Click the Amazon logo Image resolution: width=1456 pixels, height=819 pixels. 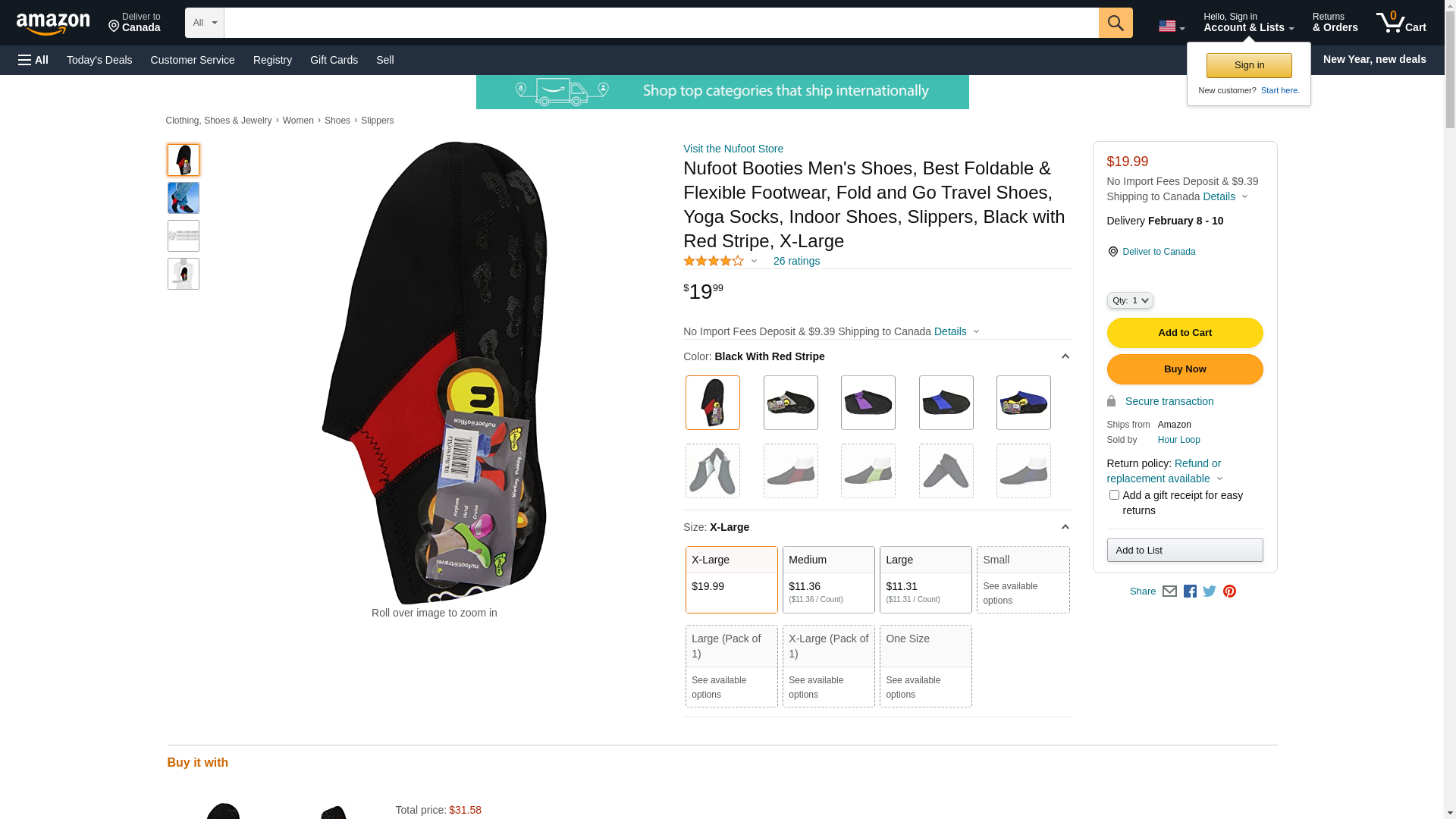pyautogui.click(x=53, y=24)
